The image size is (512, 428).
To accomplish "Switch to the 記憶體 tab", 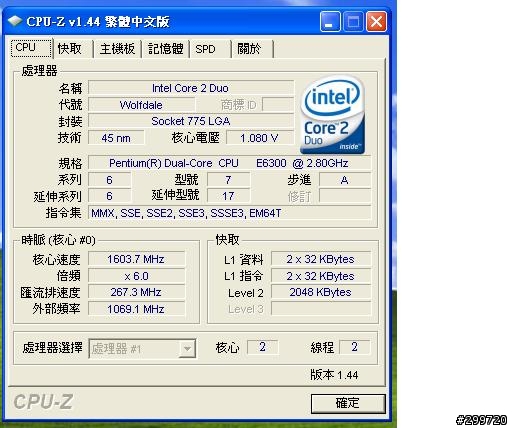I will [166, 49].
